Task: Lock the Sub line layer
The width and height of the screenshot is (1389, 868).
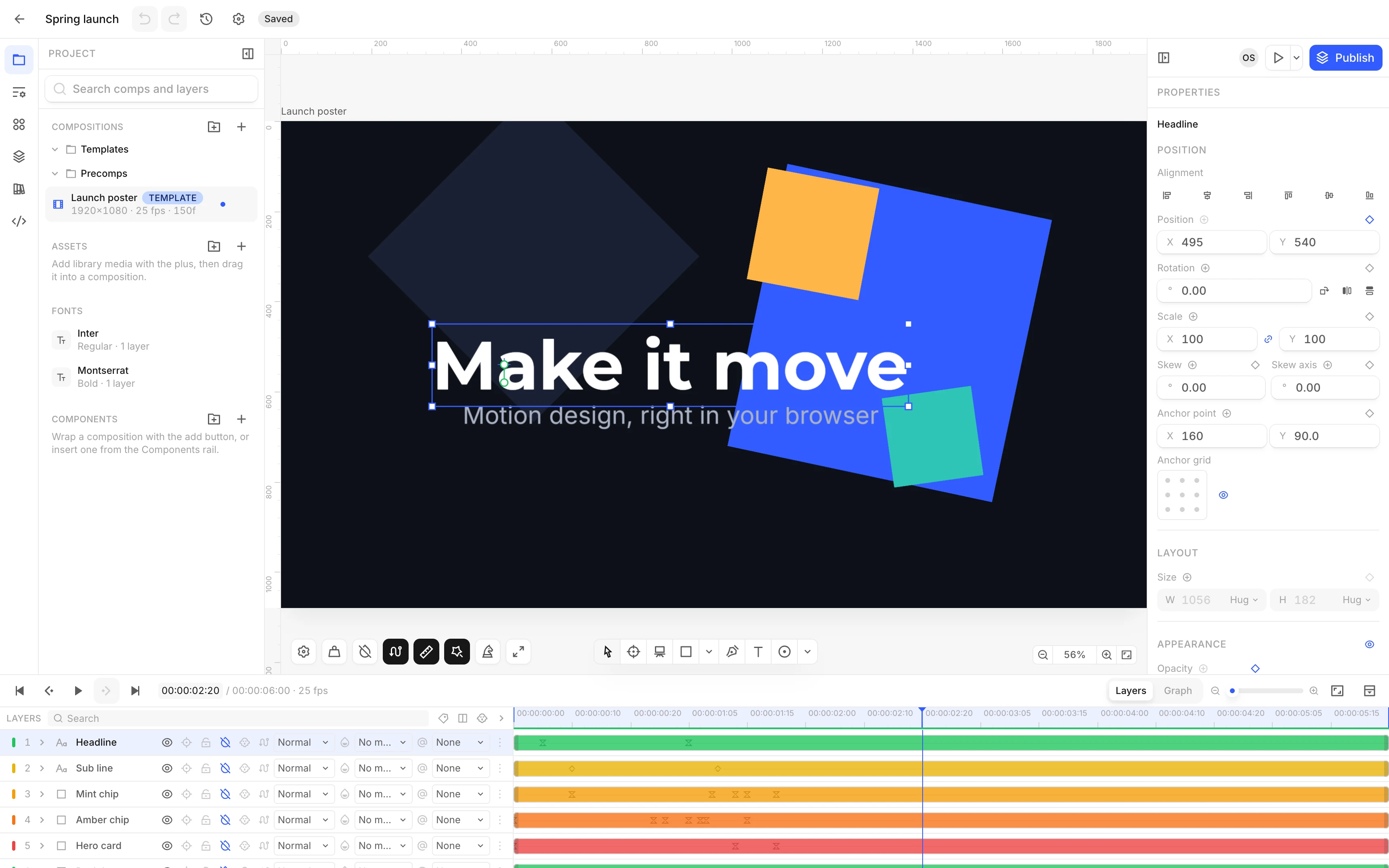Action: (x=206, y=768)
